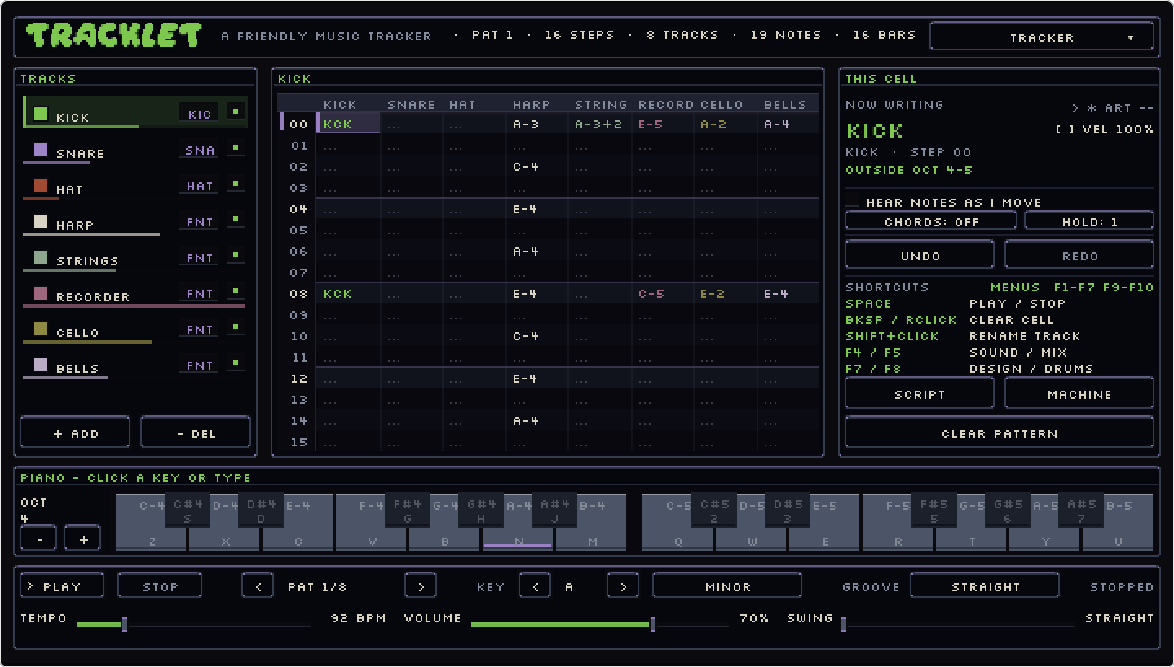Change the Minor scale selector
Image resolution: width=1174 pixels, height=667 pixels.
727,586
